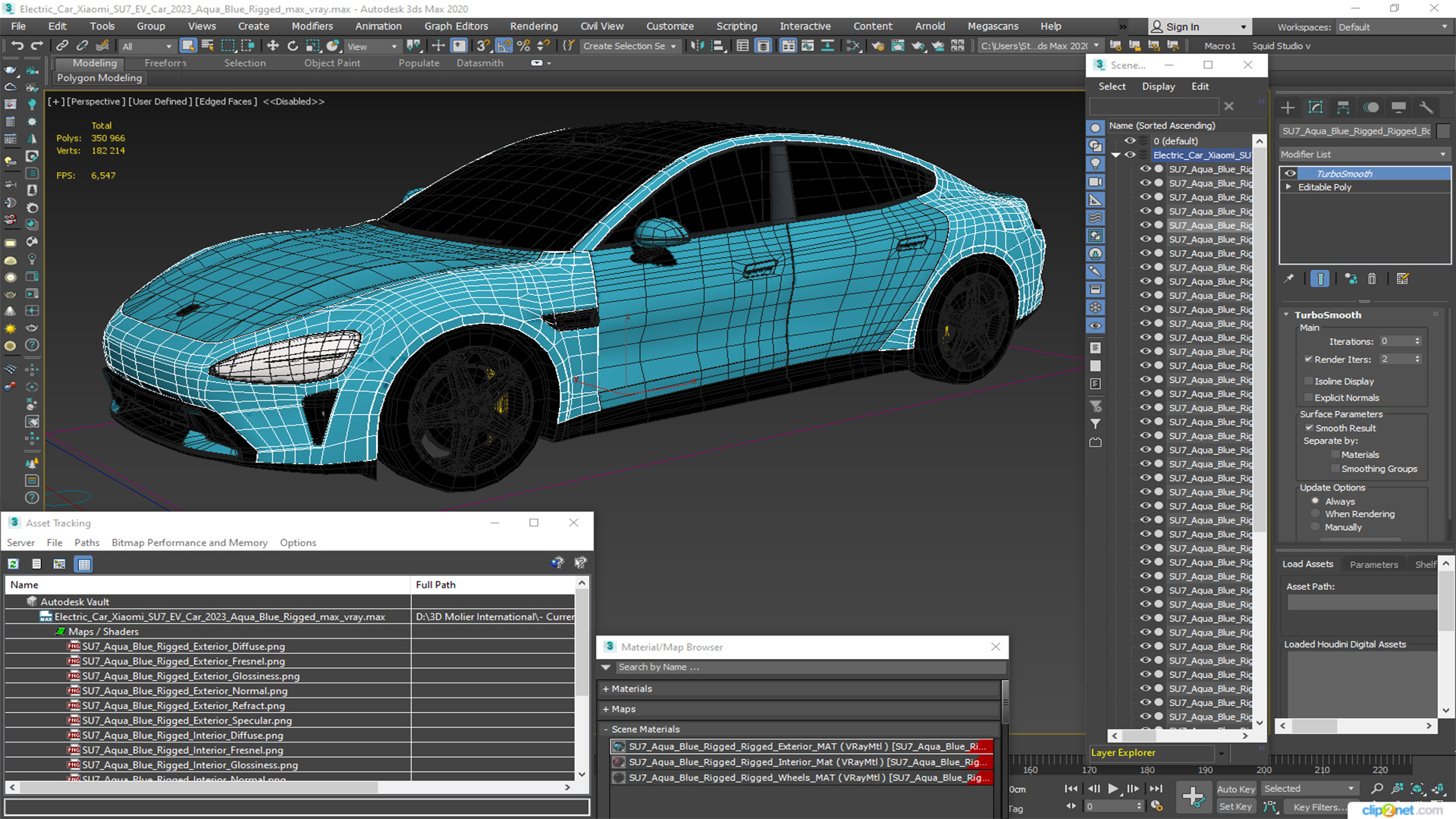The image size is (1456, 819).
Task: Select the Wheels_MAT scene material
Action: coord(802,777)
